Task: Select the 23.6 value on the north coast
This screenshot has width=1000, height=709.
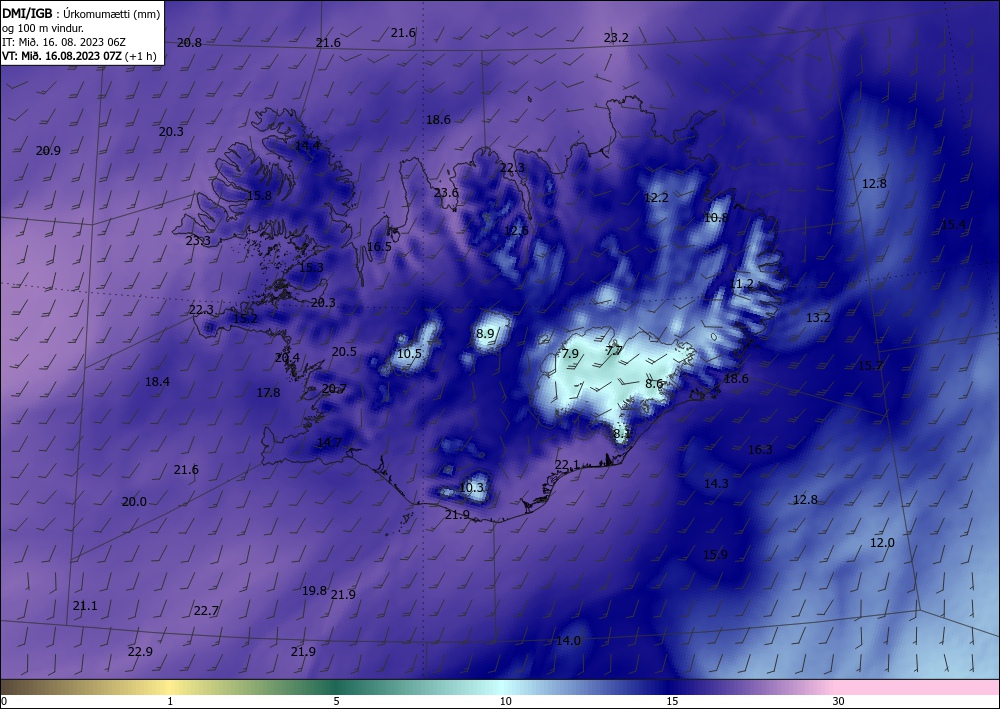Action: pyautogui.click(x=446, y=193)
